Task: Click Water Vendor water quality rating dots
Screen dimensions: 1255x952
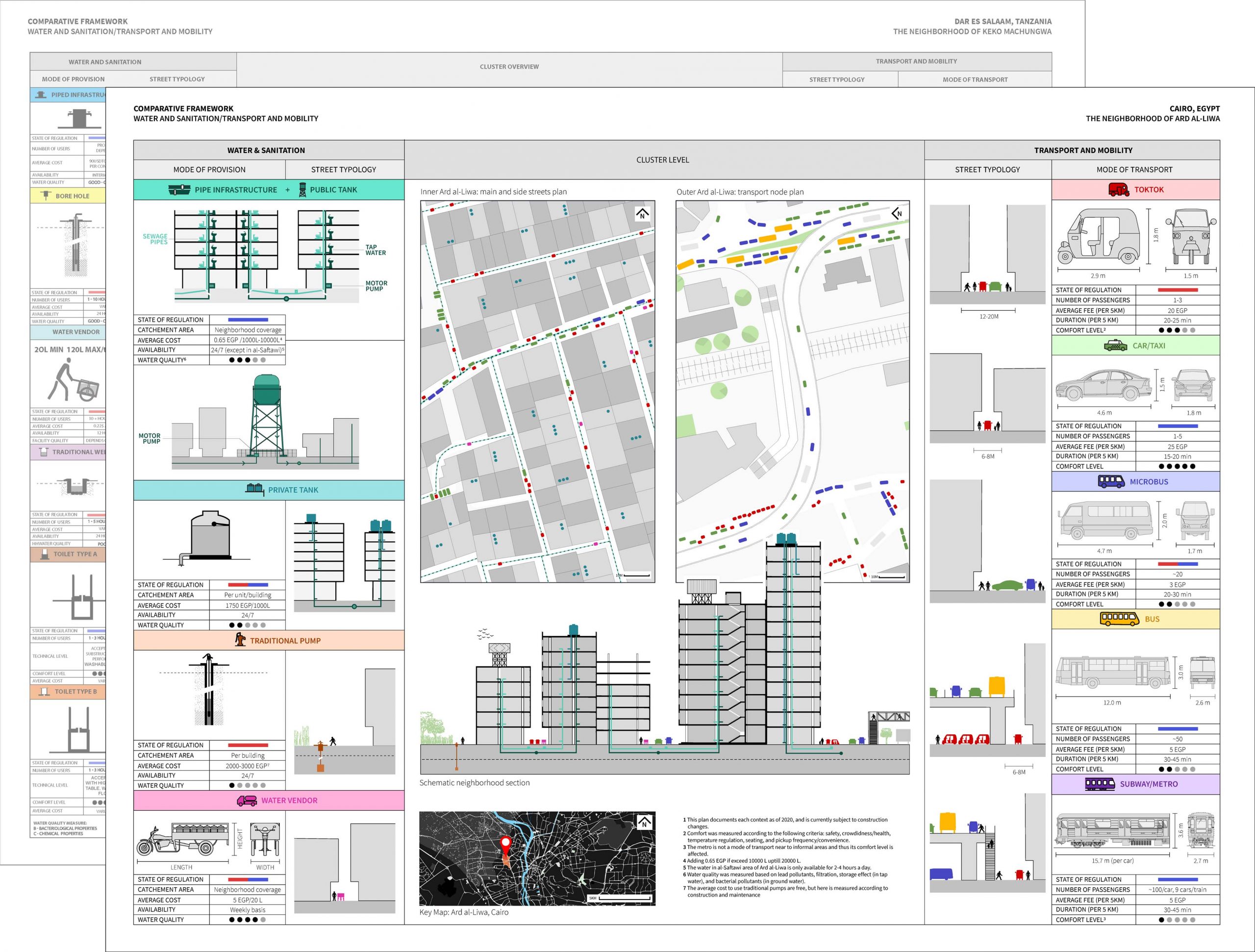Action: [x=248, y=920]
